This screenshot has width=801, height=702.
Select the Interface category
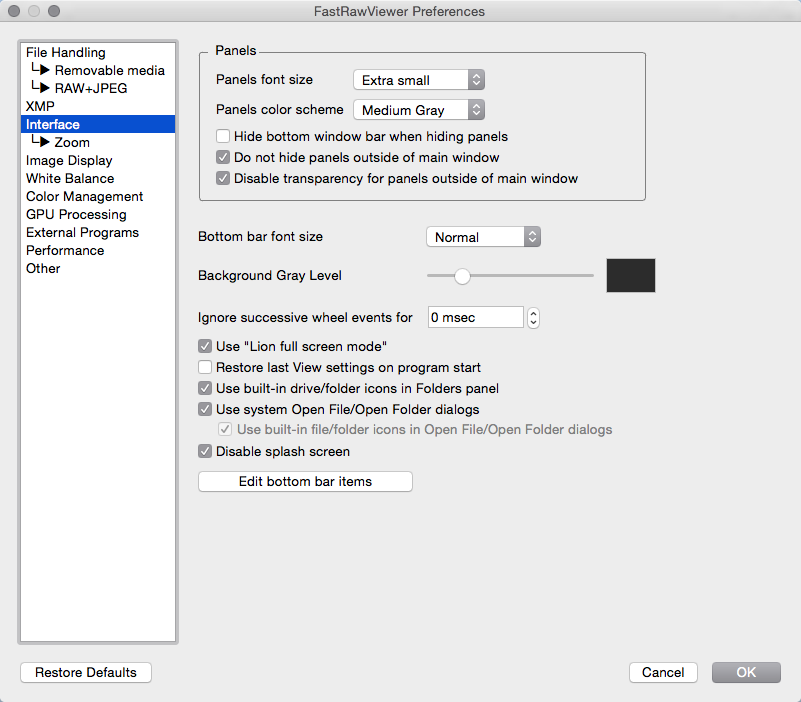98,124
